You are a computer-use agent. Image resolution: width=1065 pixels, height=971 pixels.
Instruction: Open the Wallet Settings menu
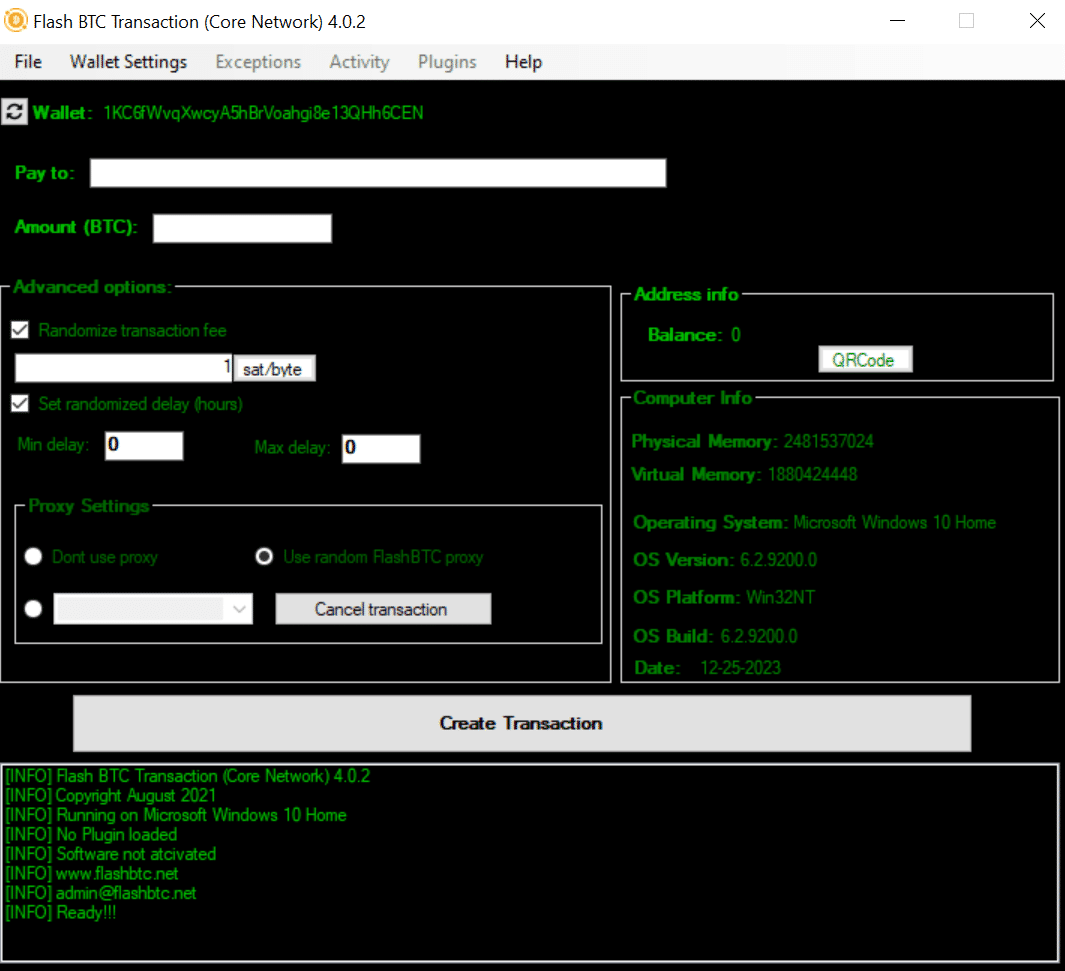point(128,62)
